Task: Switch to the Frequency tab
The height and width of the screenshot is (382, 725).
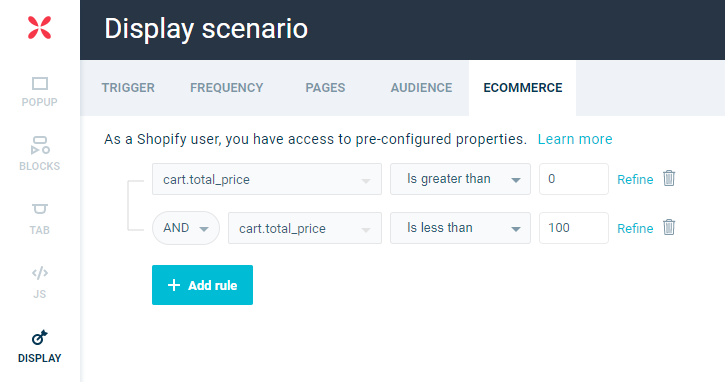Action: (227, 88)
